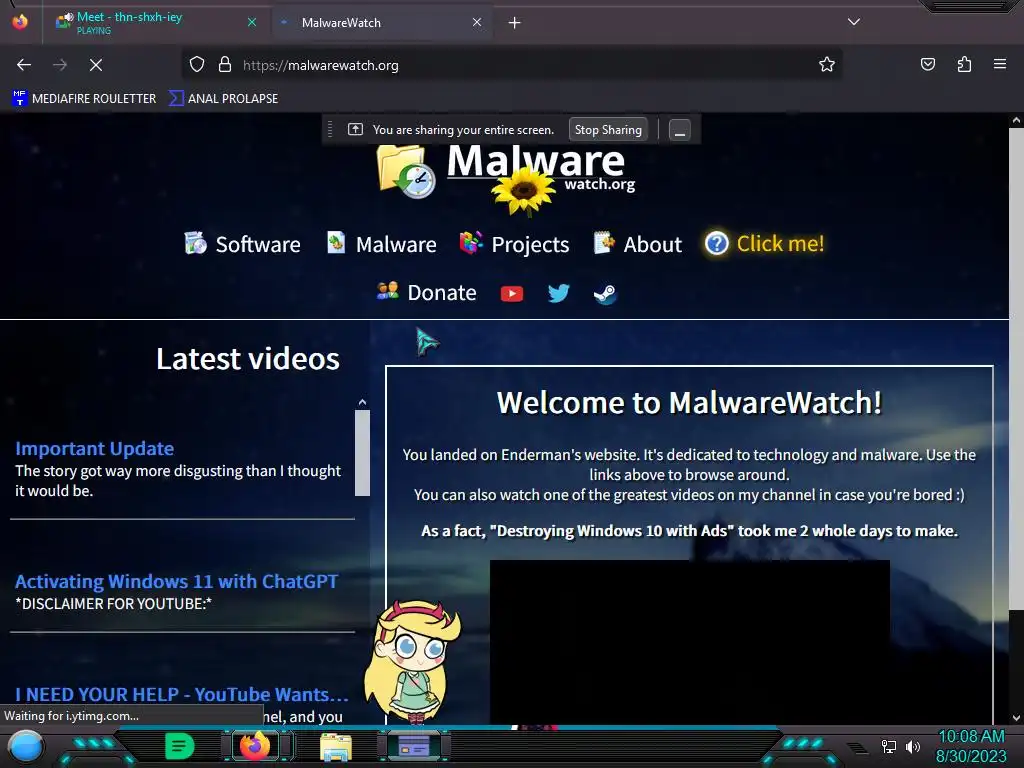Click the Firefox logo in tab strip

pos(20,22)
